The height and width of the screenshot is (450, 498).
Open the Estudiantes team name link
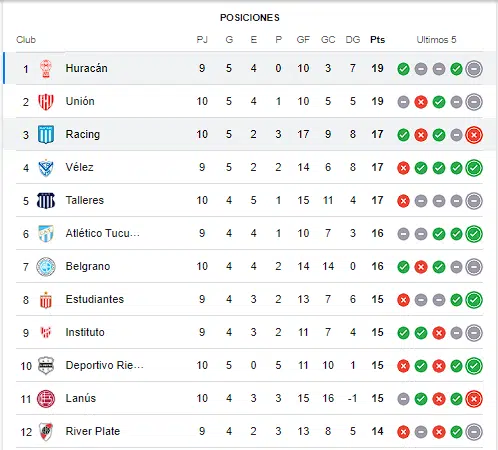pos(95,299)
